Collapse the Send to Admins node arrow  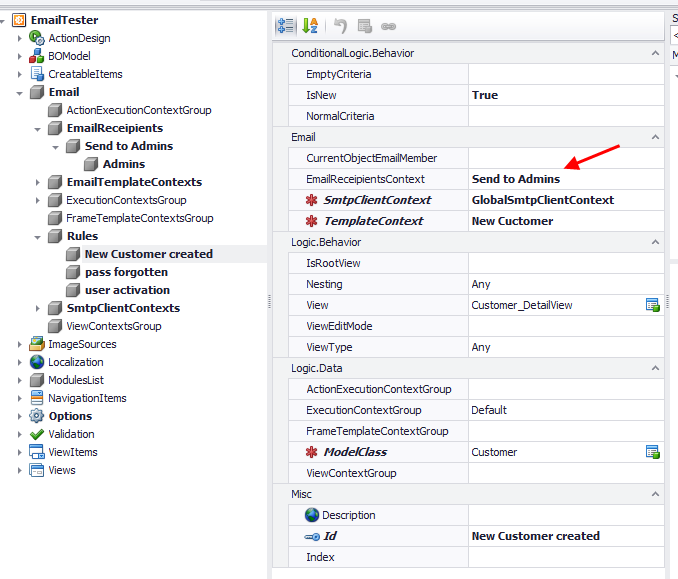(55, 147)
